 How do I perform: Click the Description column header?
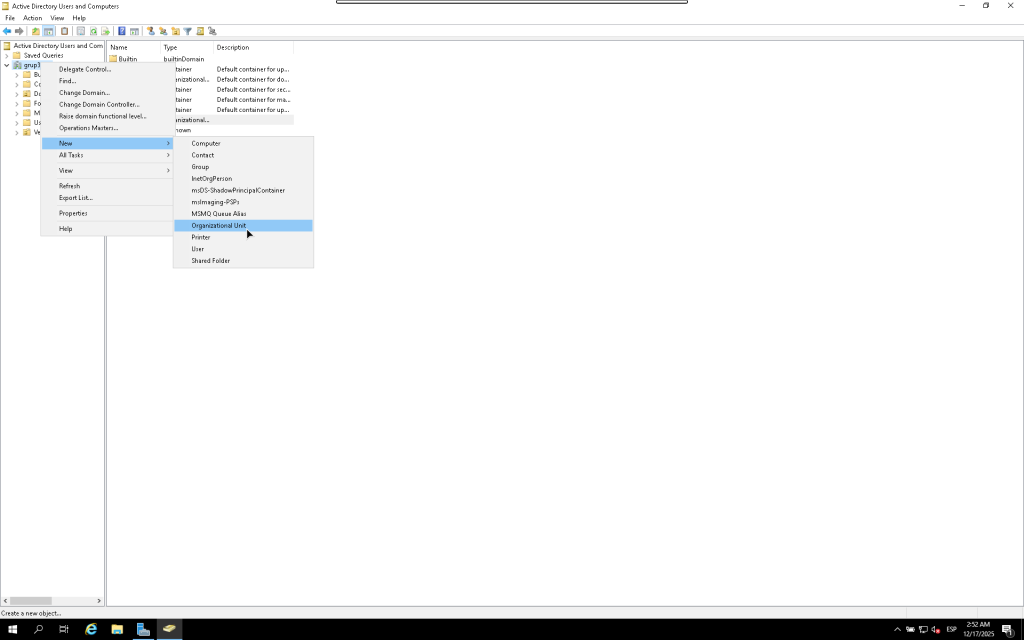pyautogui.click(x=233, y=47)
